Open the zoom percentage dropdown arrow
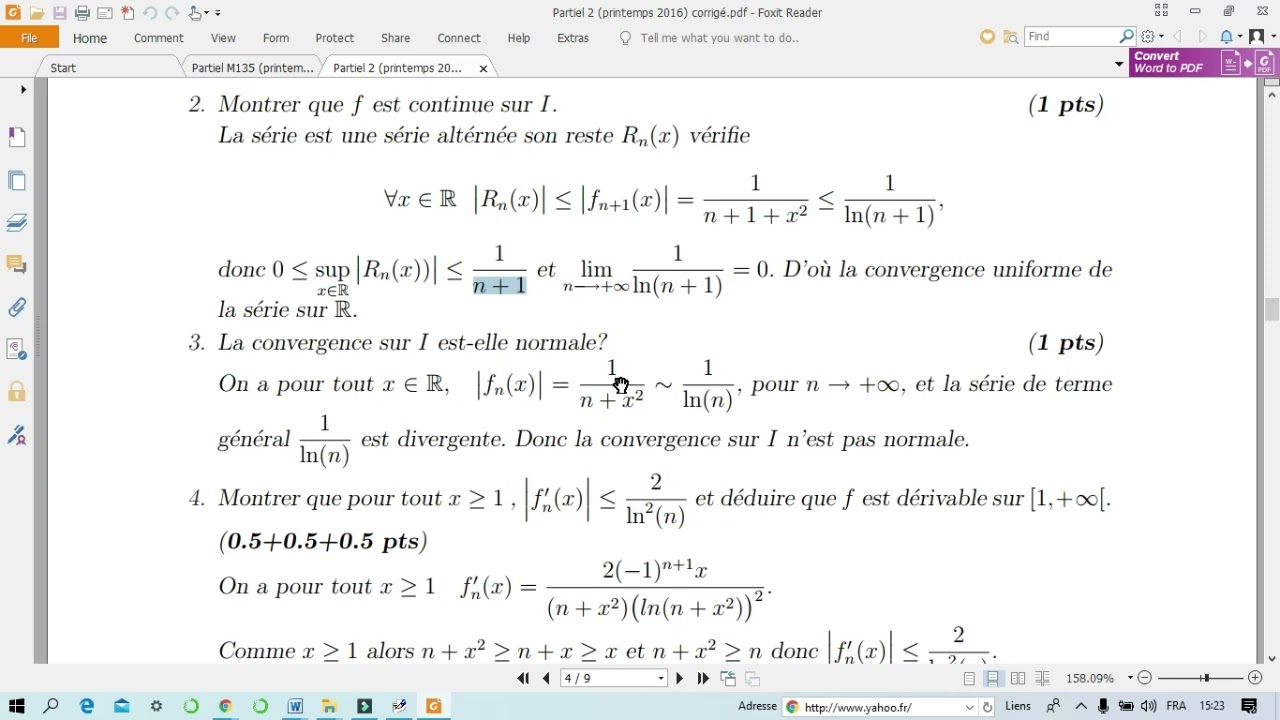Screen dimensions: 1280x720 (x=1130, y=678)
